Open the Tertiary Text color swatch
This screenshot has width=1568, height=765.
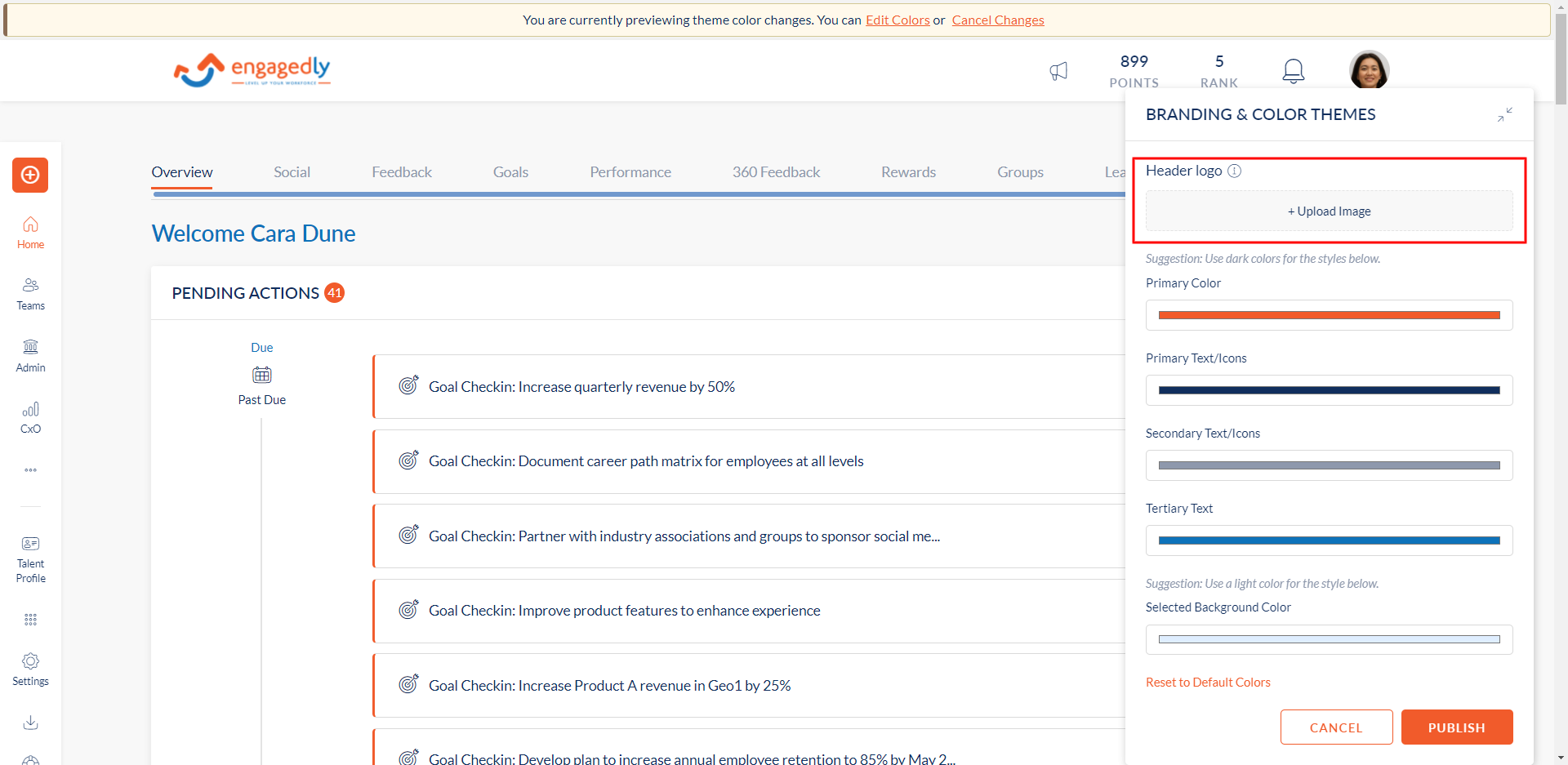1330,540
